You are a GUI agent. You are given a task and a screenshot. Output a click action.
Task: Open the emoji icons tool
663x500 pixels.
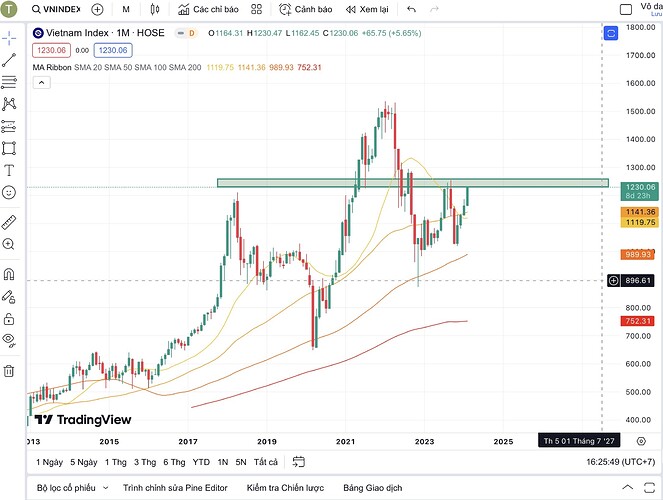tap(9, 191)
